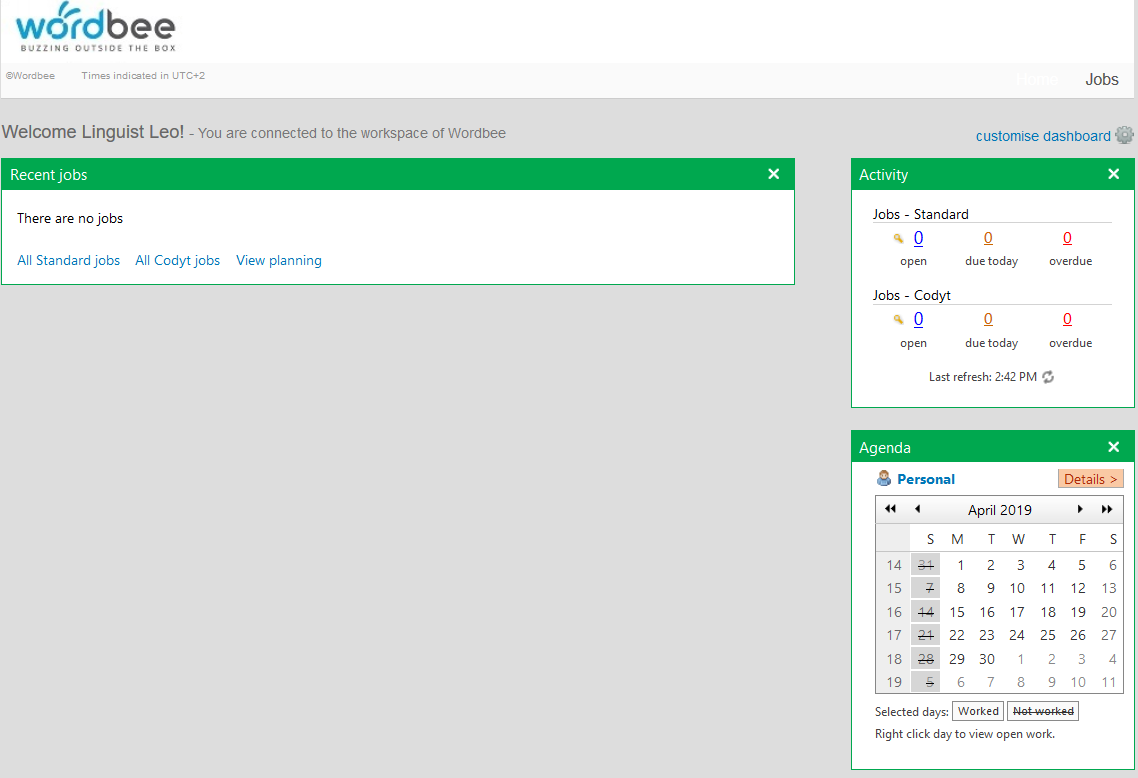Jump back one year in calendar
This screenshot has height=778, width=1138.
tap(891, 509)
